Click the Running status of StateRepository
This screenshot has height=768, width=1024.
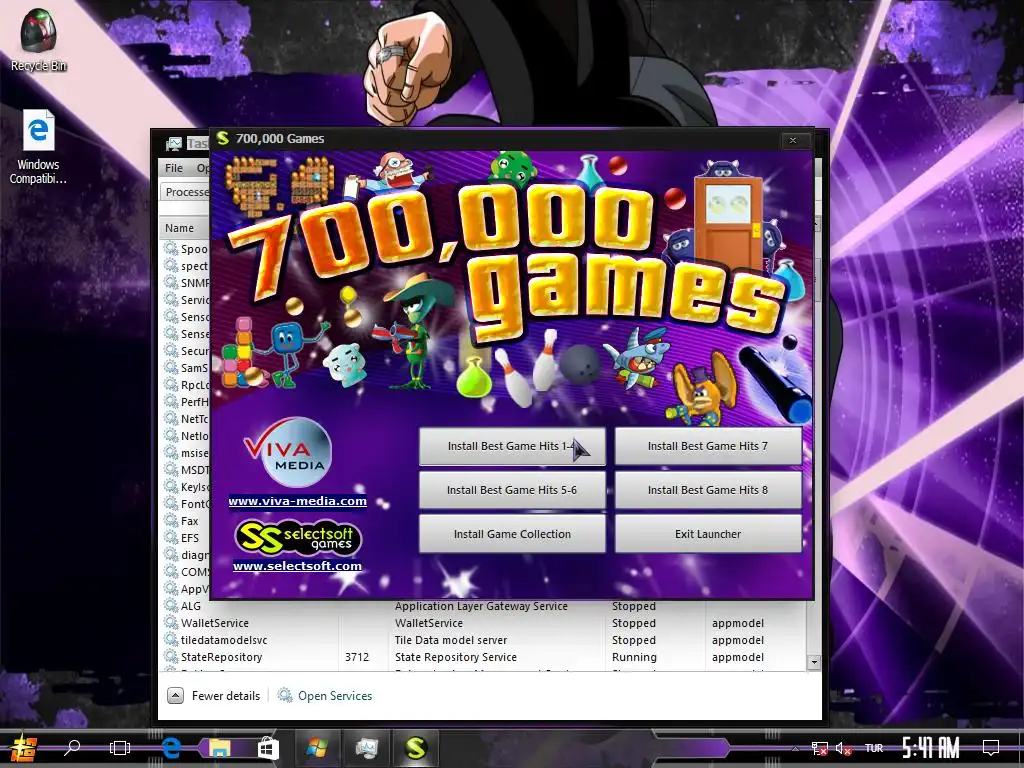pos(634,657)
